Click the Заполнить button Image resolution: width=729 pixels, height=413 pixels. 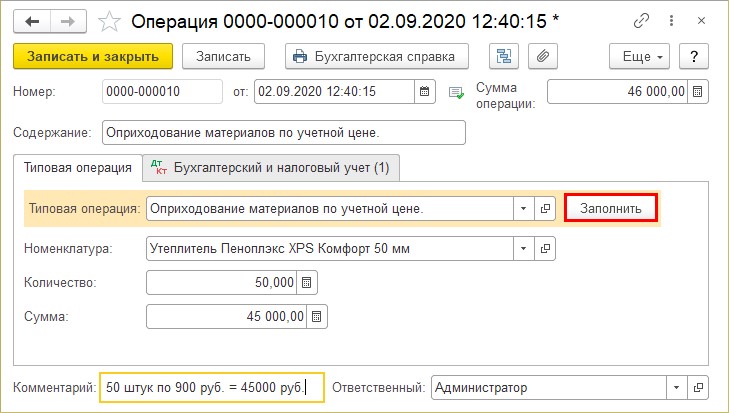pyautogui.click(x=610, y=208)
